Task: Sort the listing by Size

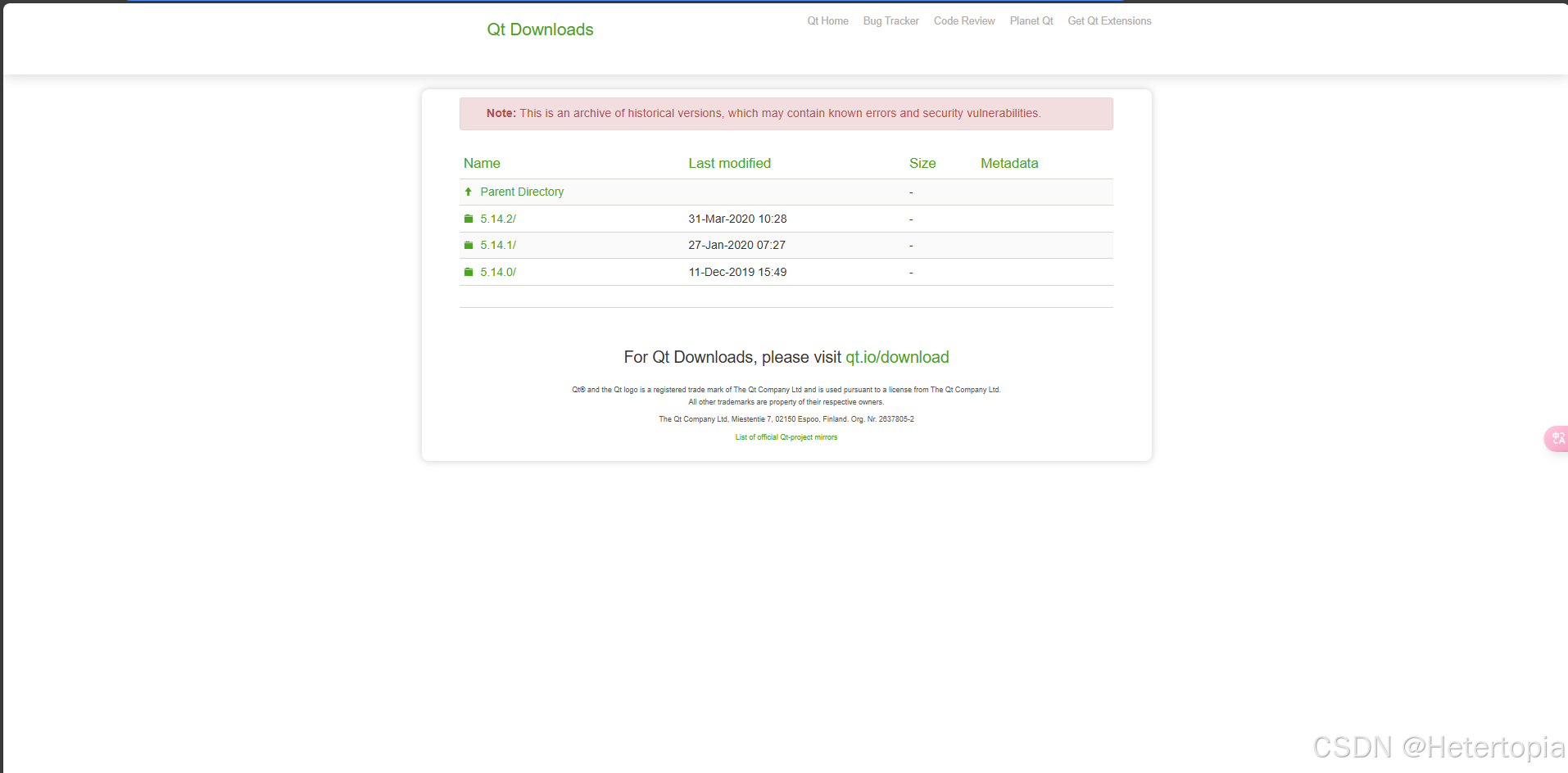Action: point(922,163)
